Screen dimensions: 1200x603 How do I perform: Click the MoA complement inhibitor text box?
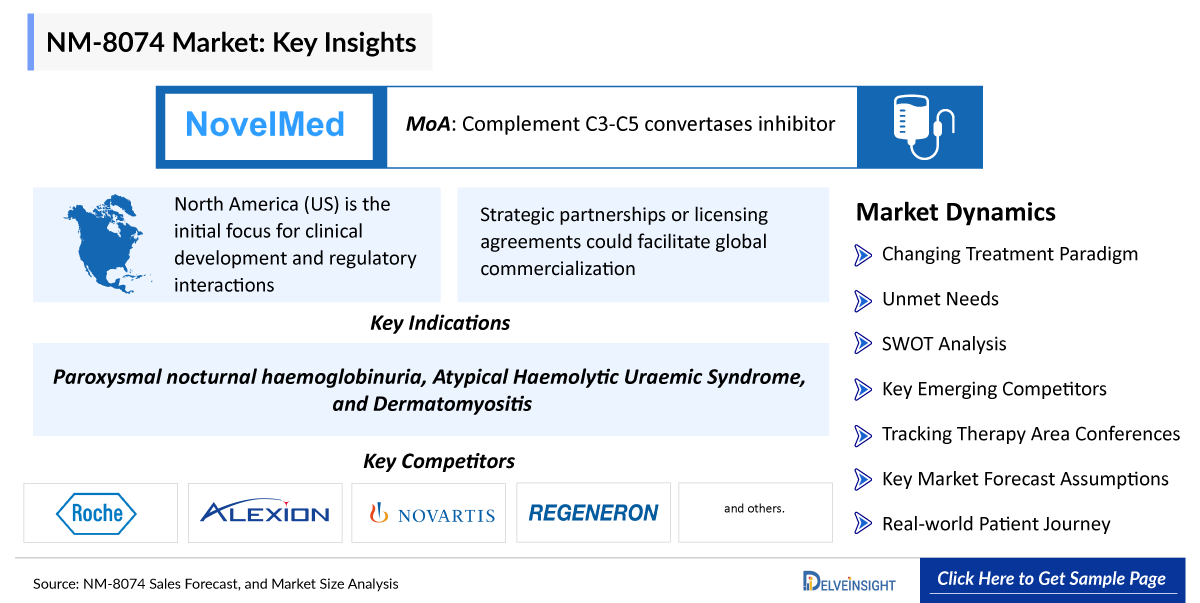tap(621, 125)
